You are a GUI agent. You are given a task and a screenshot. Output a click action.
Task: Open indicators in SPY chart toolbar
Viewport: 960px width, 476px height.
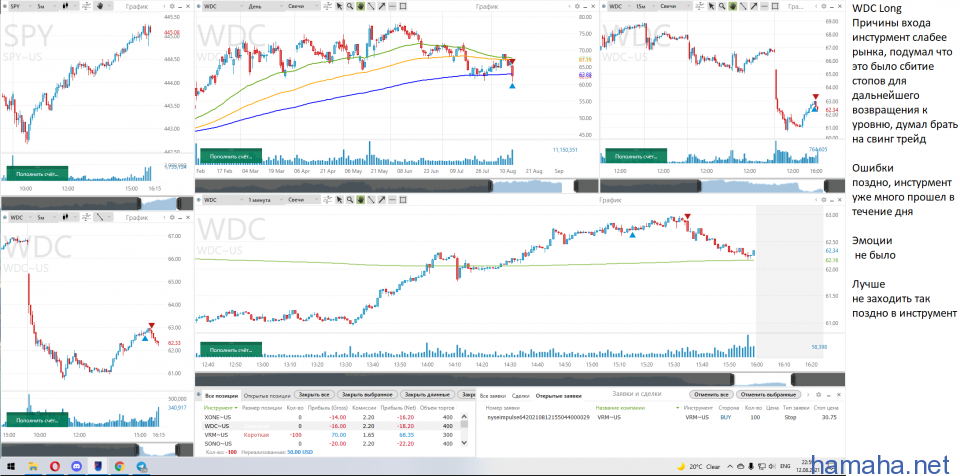86,6
